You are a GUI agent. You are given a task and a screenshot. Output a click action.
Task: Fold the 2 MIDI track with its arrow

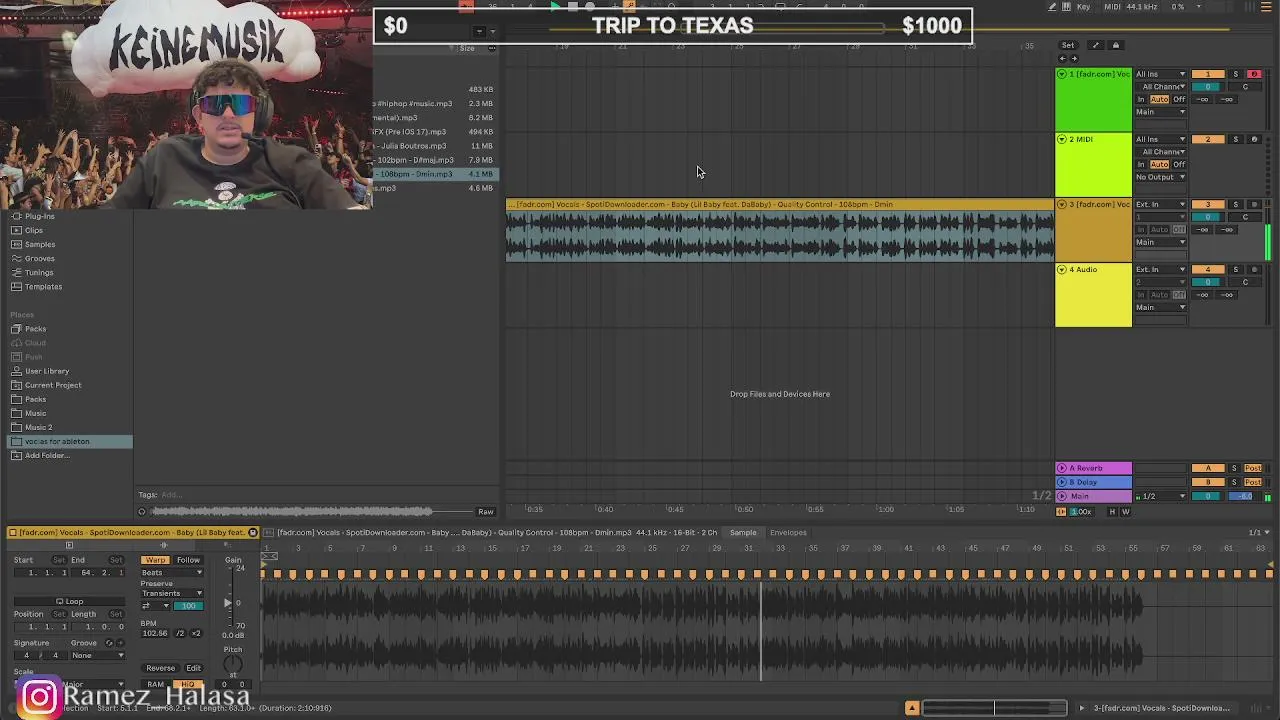pos(1062,139)
